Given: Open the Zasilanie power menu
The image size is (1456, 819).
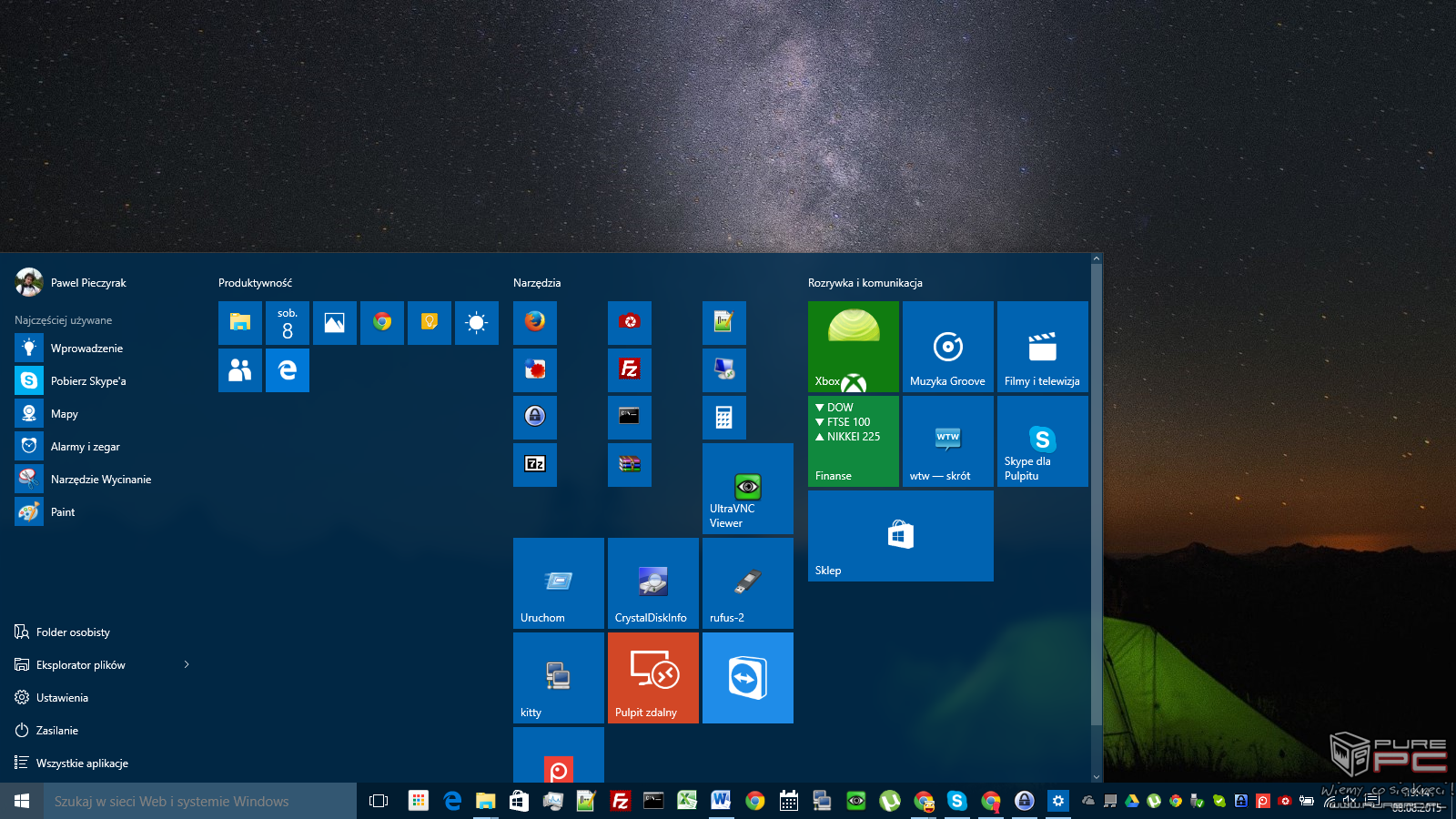Looking at the screenshot, I should (56, 730).
